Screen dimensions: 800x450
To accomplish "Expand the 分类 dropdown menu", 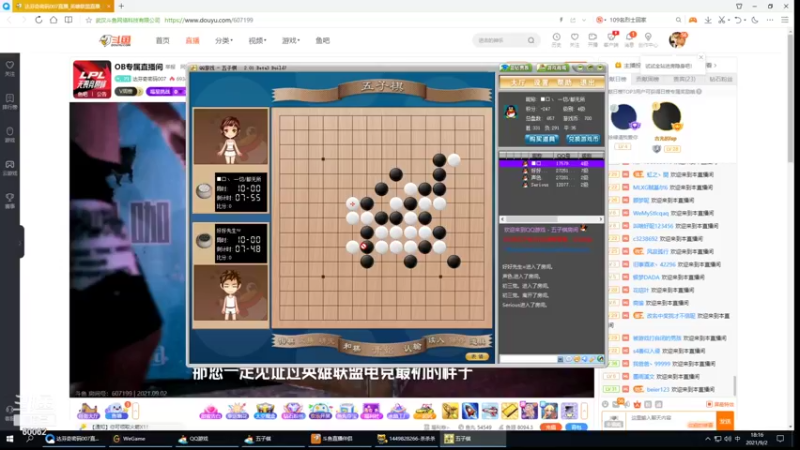I will click(223, 40).
